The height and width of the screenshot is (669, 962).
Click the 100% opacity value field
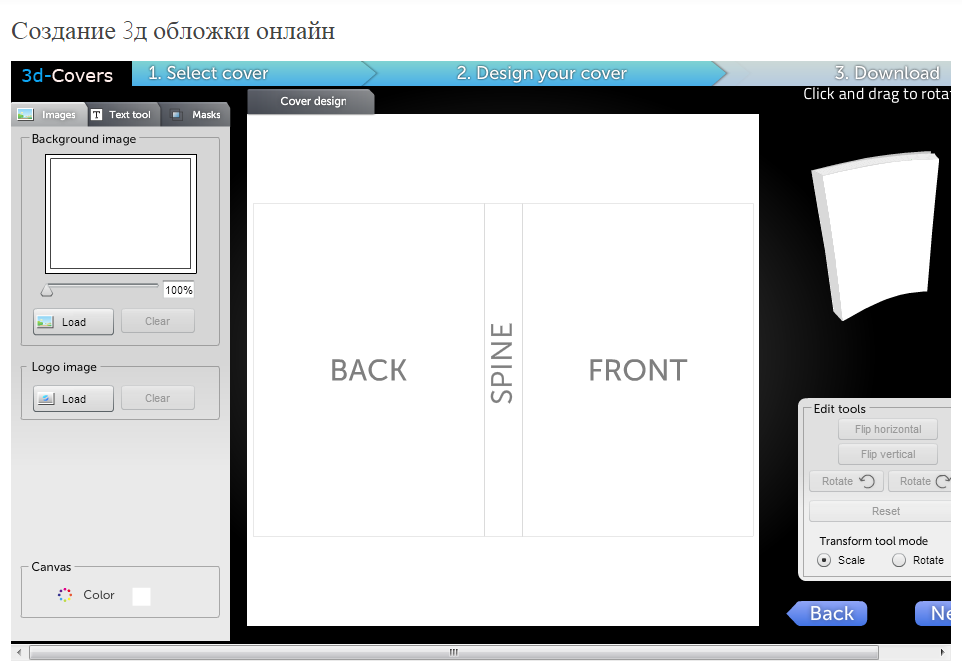point(179,290)
